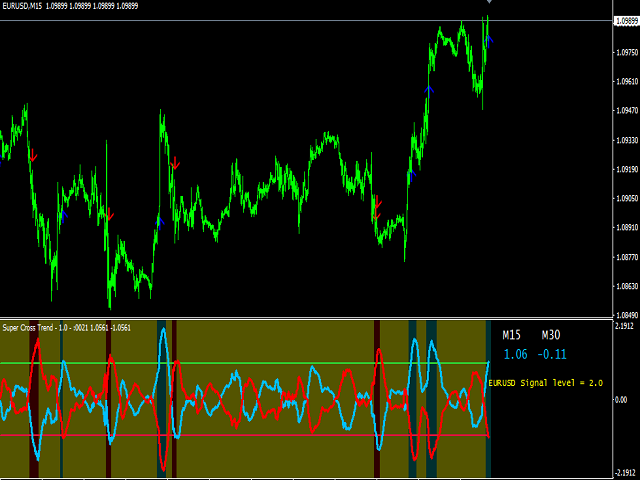Click the 1.08630 price scale label
This screenshot has width=640, height=480.
627,286
